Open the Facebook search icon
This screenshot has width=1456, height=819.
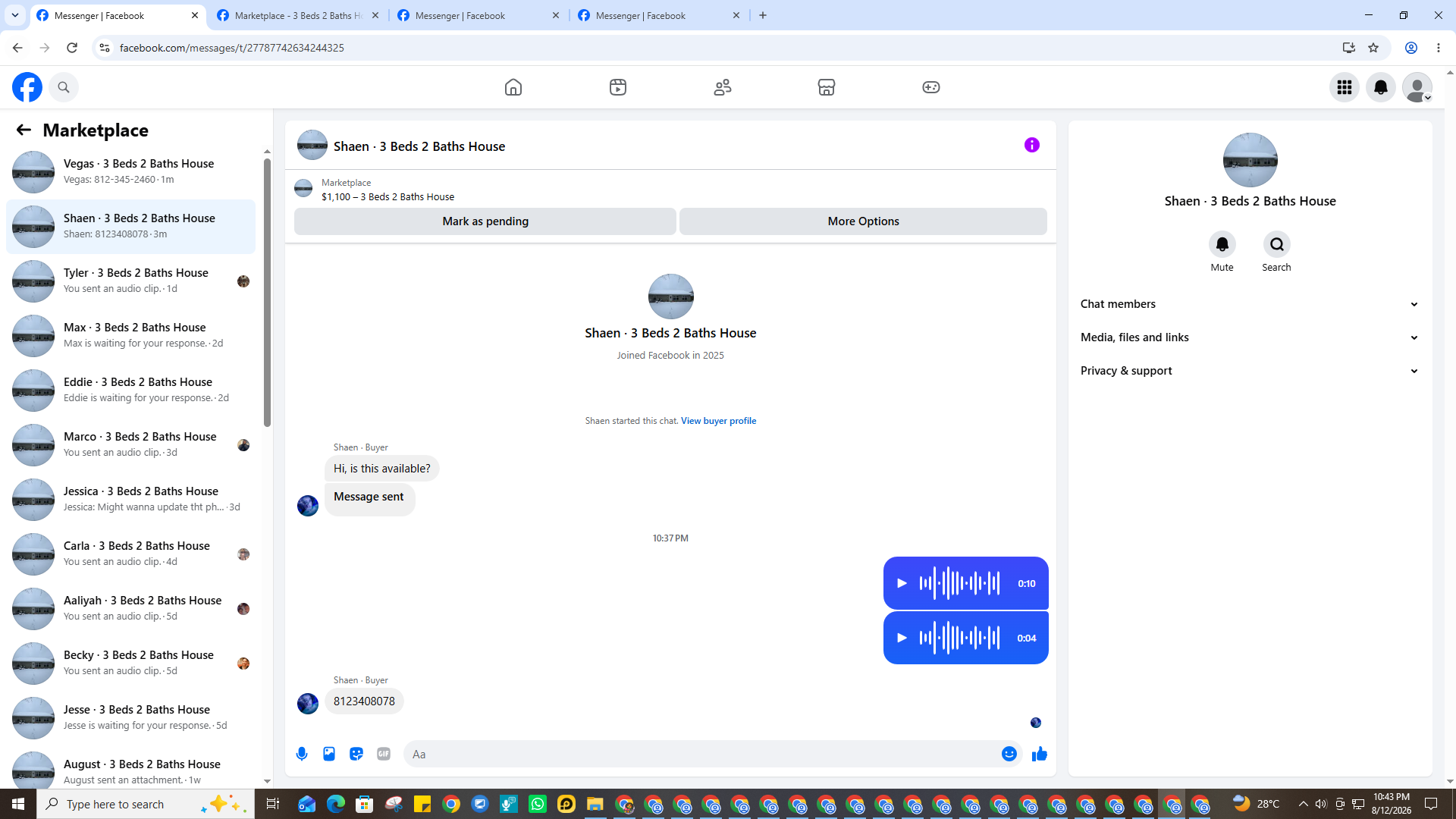(64, 87)
